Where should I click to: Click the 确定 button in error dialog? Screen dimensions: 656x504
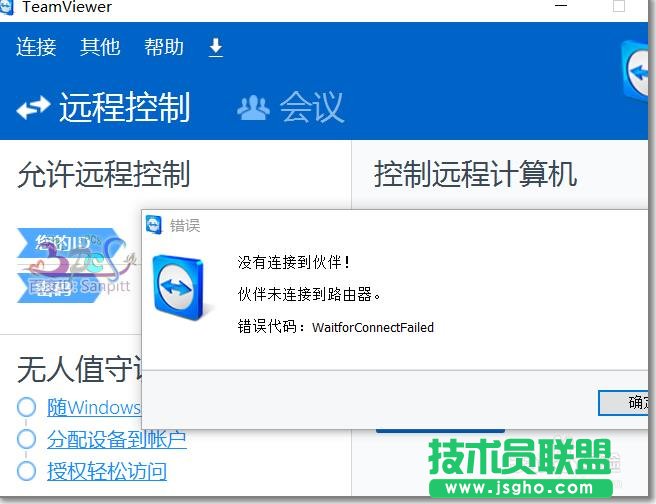click(624, 403)
